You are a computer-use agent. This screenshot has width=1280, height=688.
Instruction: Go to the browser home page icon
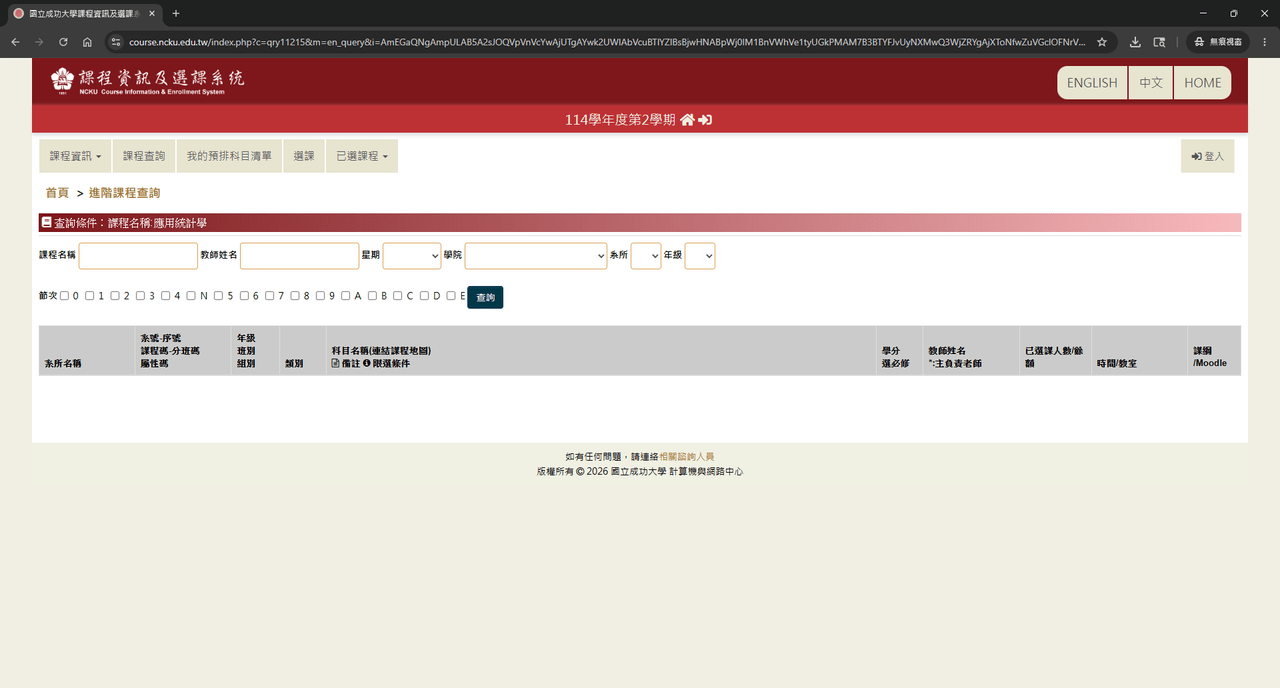87,42
